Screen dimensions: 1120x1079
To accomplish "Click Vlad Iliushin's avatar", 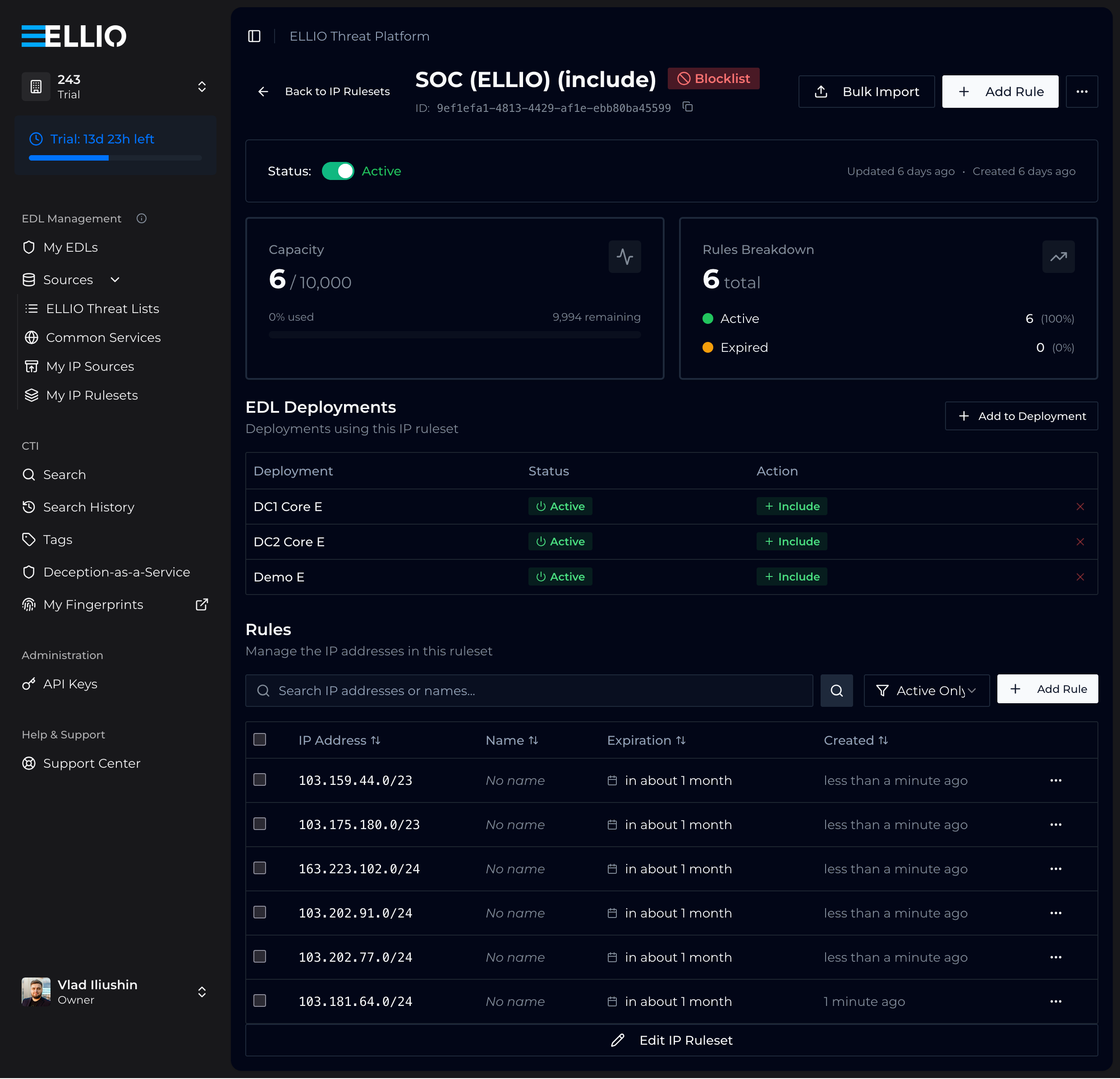I will 36,991.
